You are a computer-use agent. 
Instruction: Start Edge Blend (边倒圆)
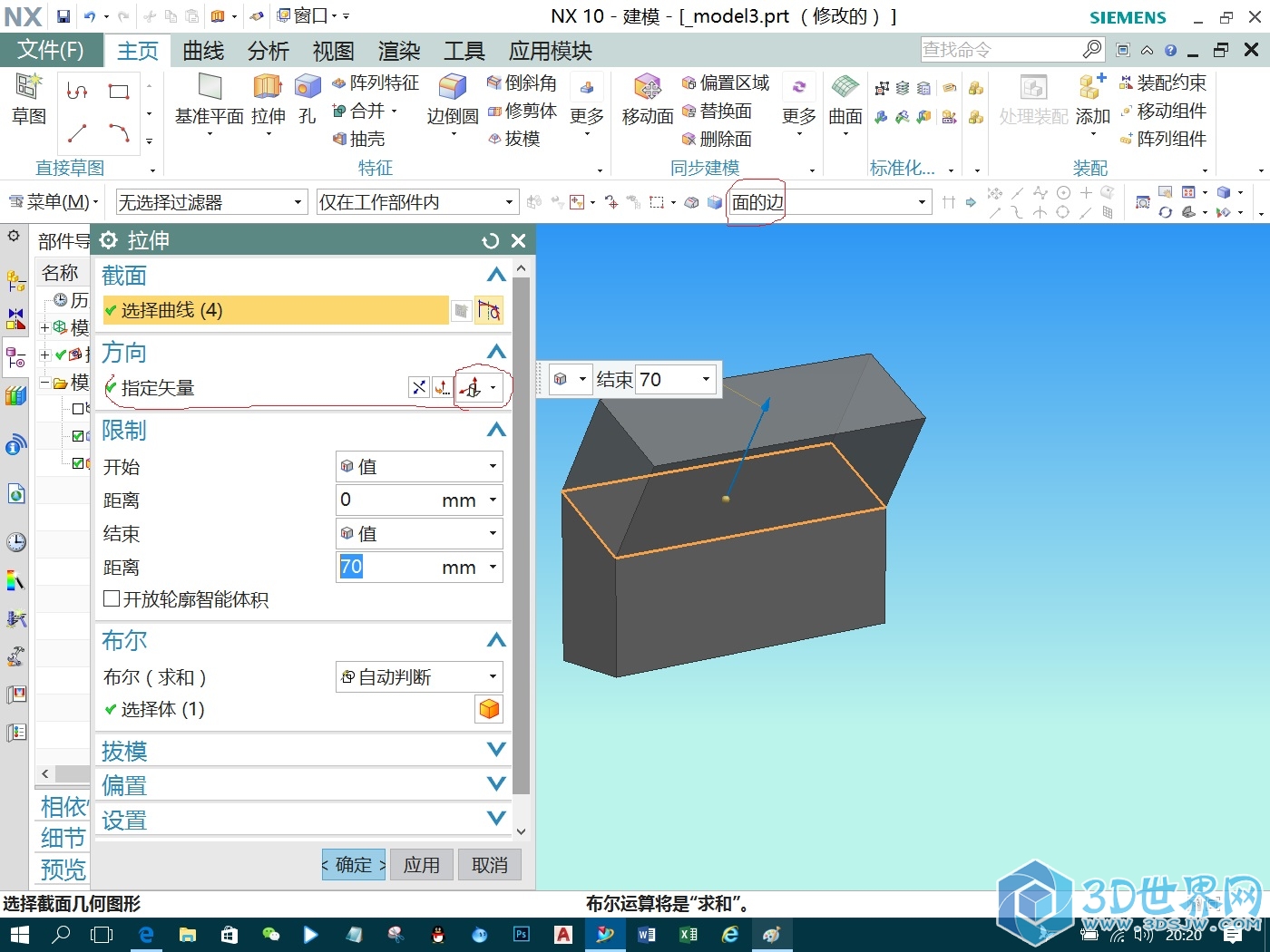tap(453, 100)
